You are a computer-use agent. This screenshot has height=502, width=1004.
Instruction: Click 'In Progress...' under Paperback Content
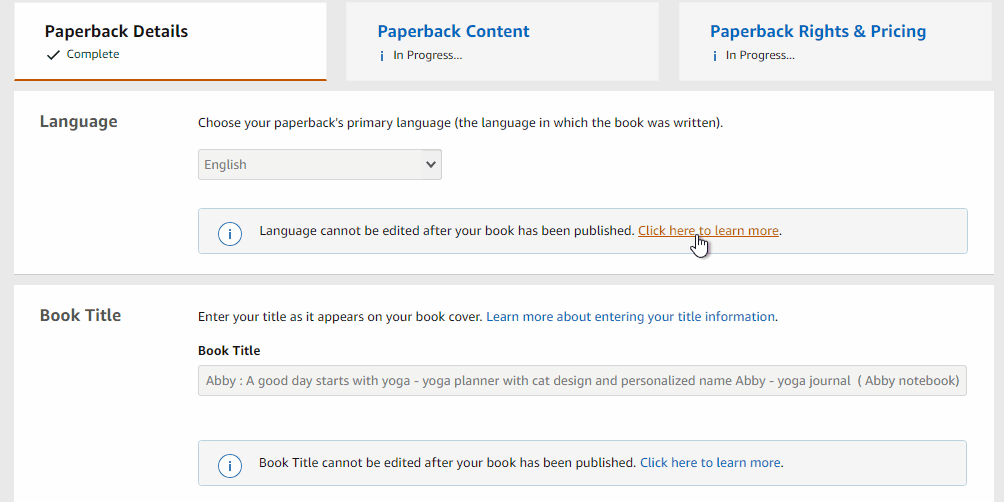pos(428,56)
